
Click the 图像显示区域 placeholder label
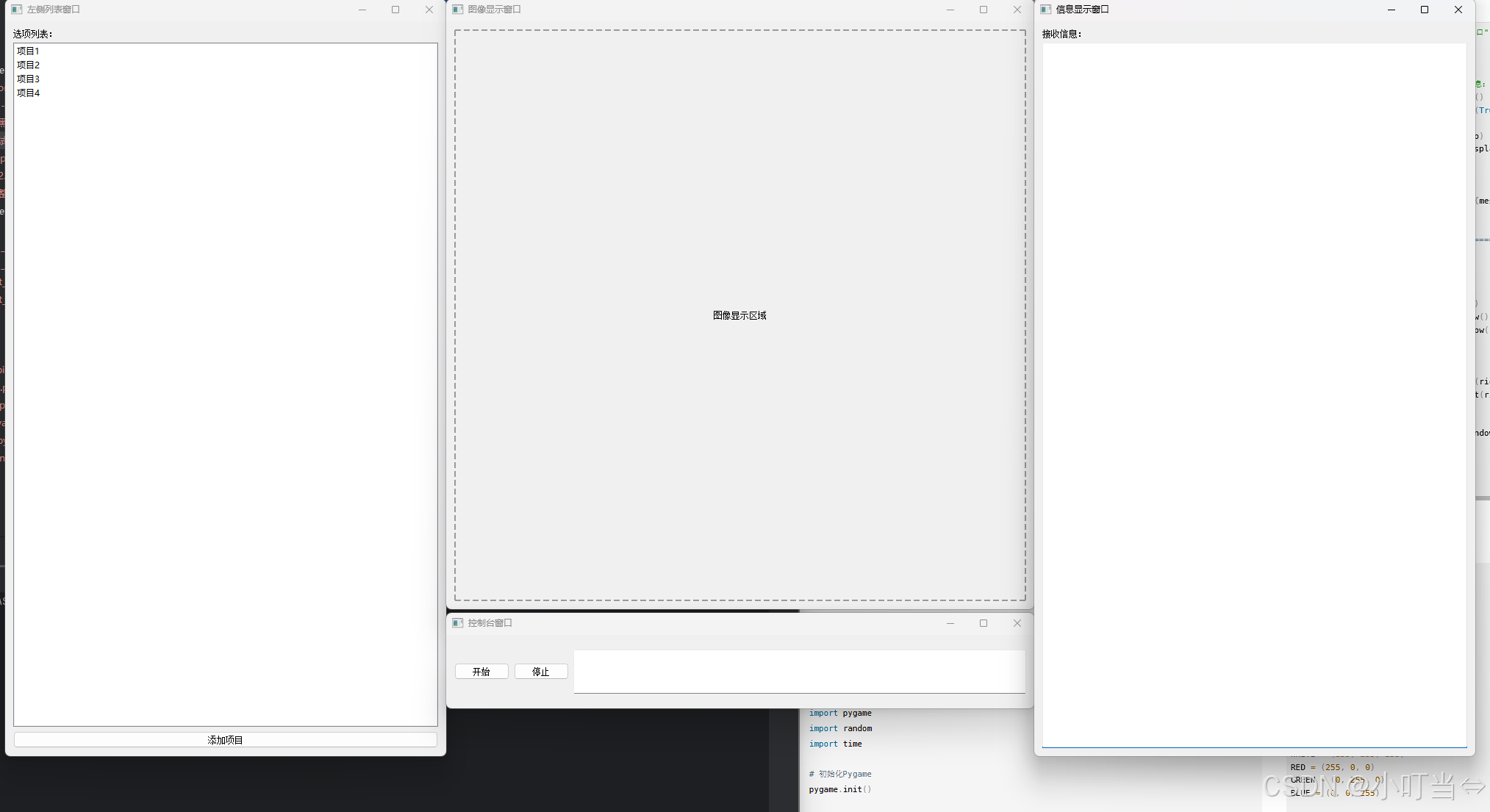pyautogui.click(x=739, y=315)
